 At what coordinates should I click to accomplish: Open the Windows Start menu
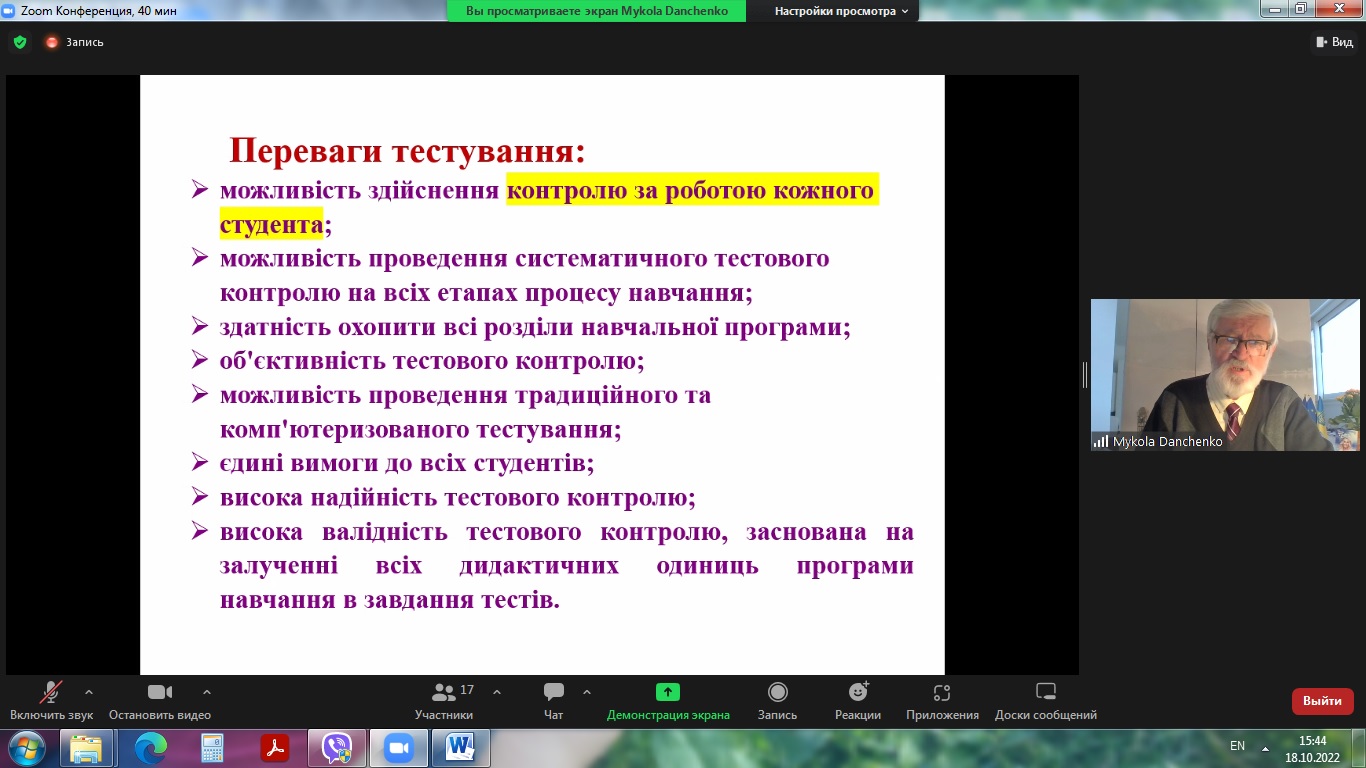click(26, 747)
